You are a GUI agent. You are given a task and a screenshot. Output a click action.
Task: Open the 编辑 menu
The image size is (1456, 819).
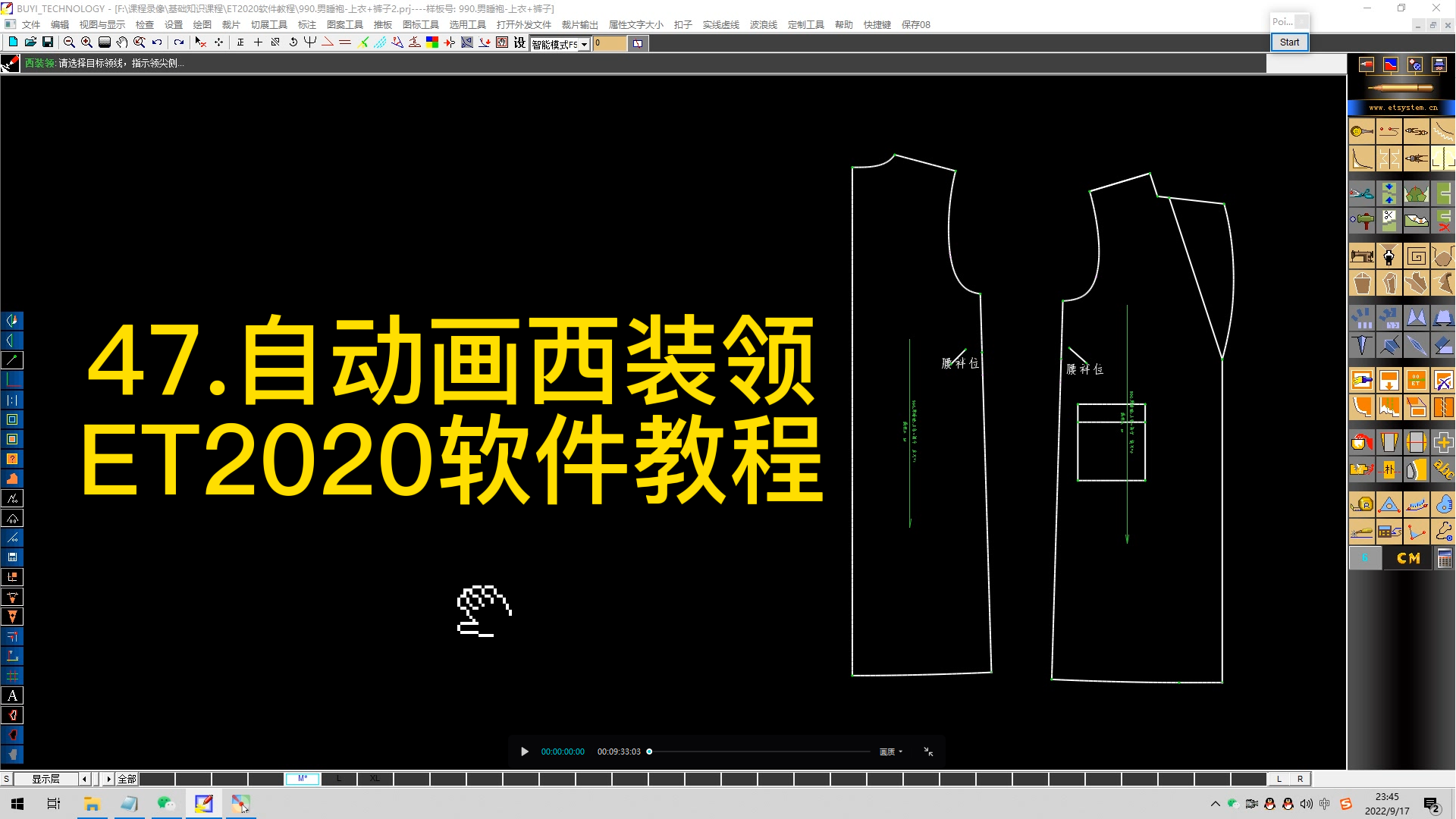60,24
